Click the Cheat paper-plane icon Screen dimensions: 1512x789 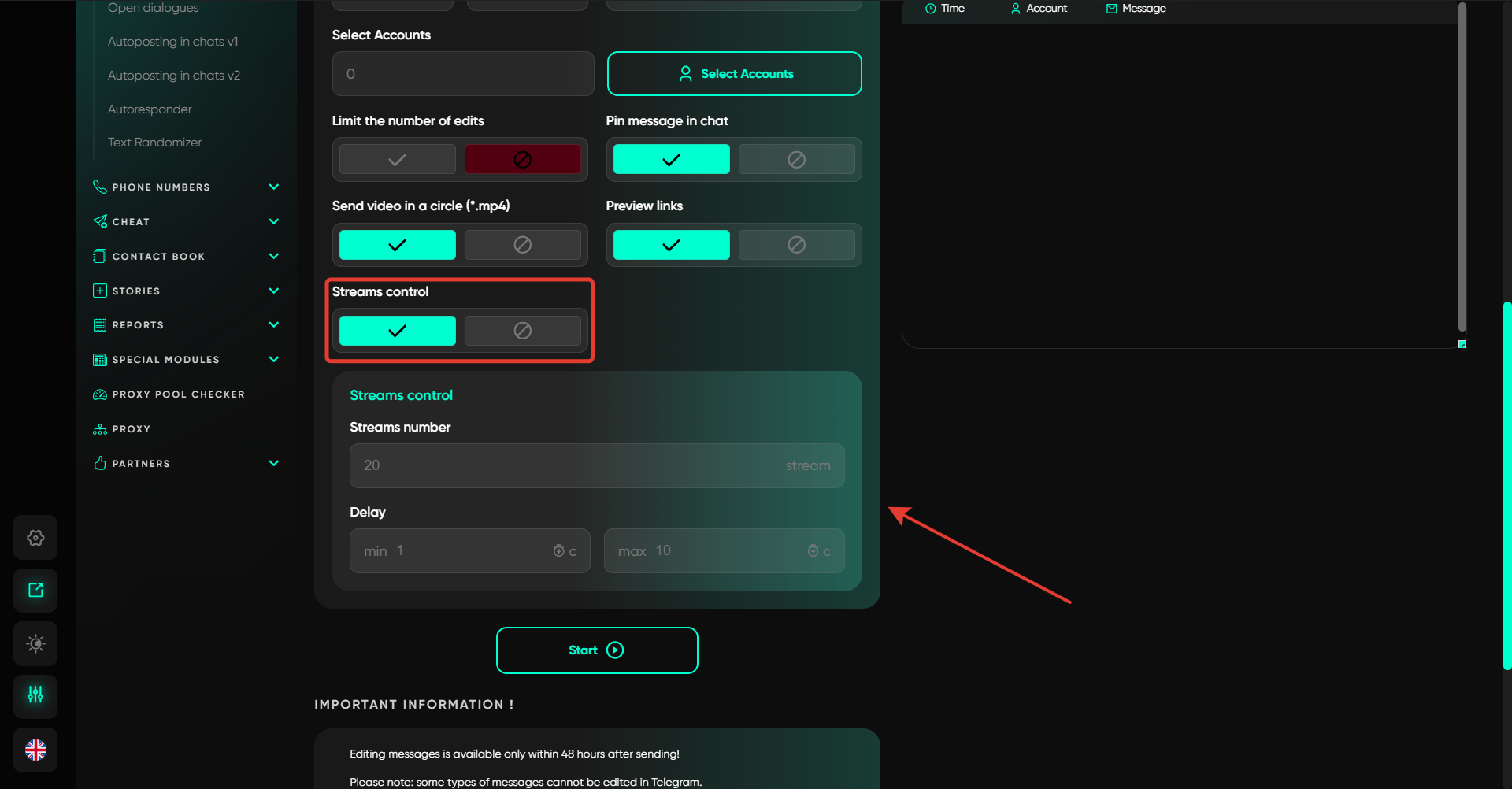pos(100,222)
